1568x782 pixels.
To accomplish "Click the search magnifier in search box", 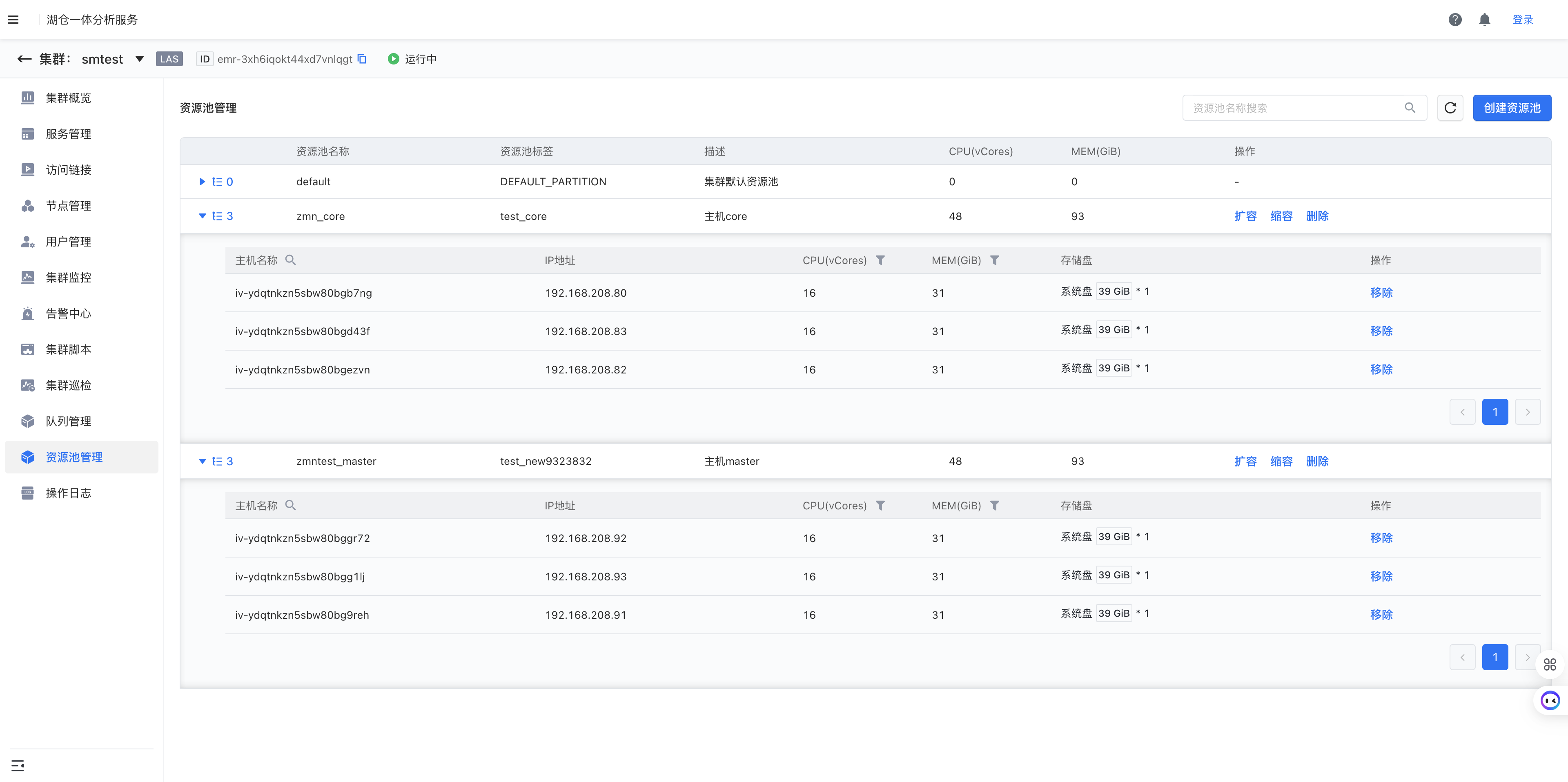I will [x=1410, y=108].
